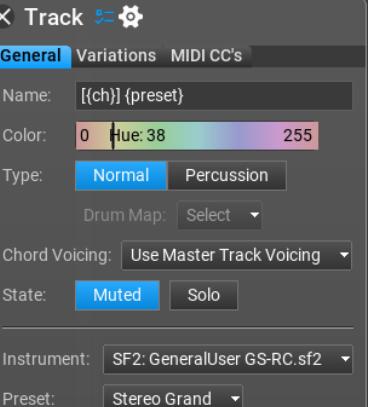Adjust the Color hue slider
The height and width of the screenshot is (407, 379).
[x=197, y=136]
